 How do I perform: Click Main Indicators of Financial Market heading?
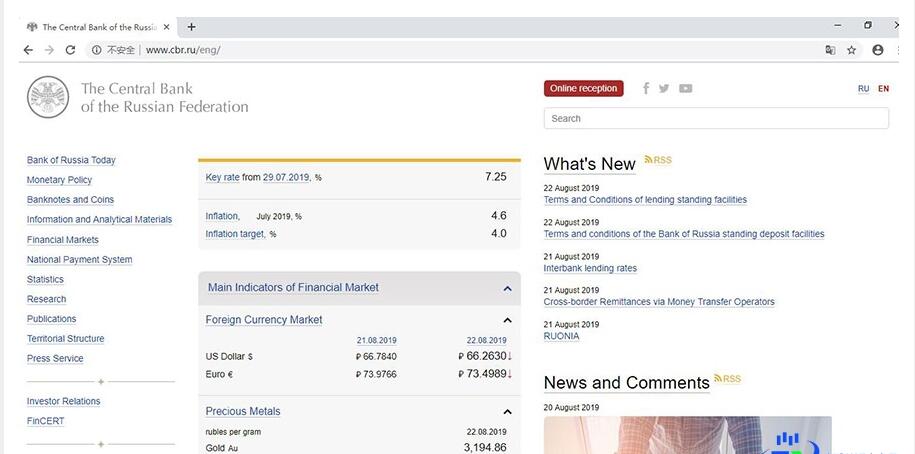294,287
